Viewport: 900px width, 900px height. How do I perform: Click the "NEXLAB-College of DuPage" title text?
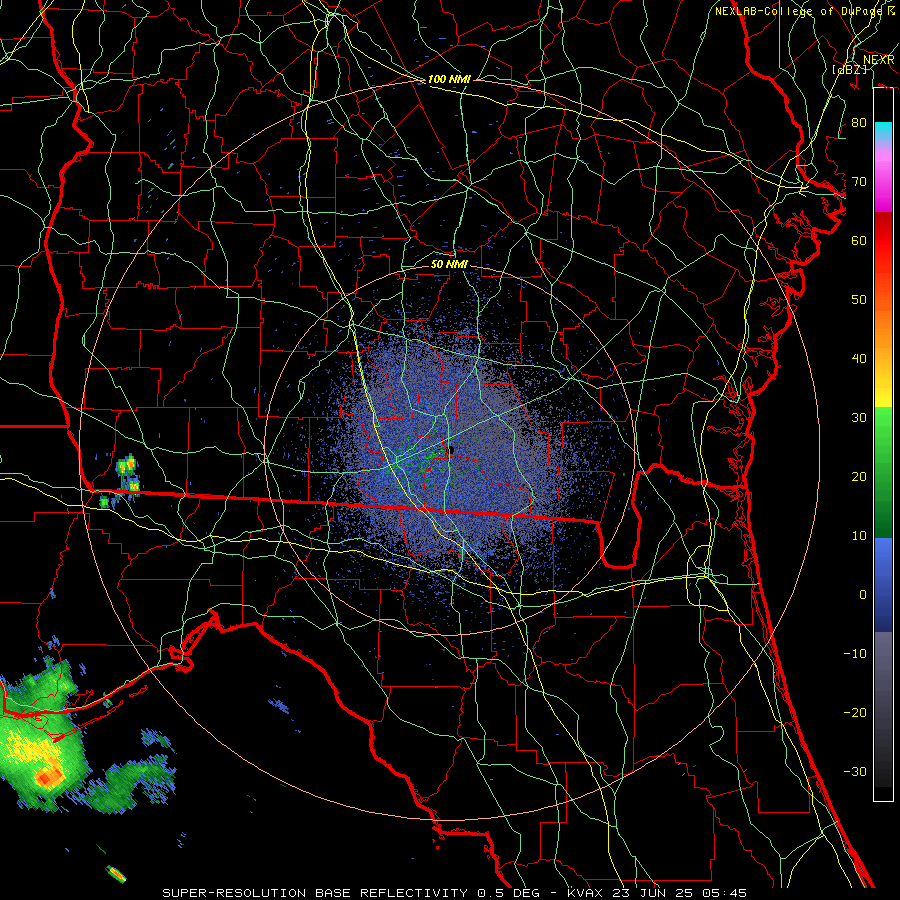(800, 11)
